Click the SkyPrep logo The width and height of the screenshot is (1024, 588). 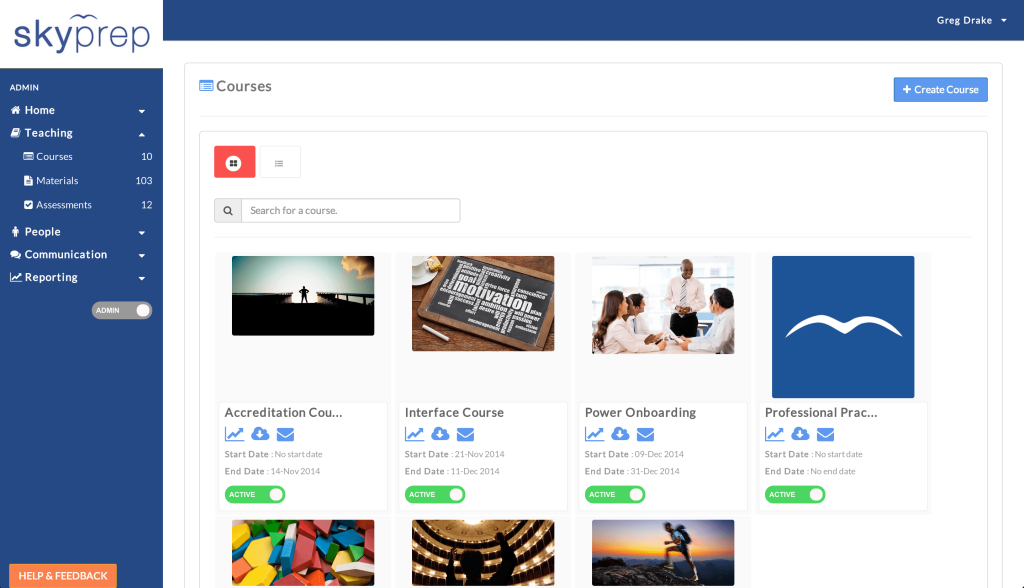[x=80, y=34]
